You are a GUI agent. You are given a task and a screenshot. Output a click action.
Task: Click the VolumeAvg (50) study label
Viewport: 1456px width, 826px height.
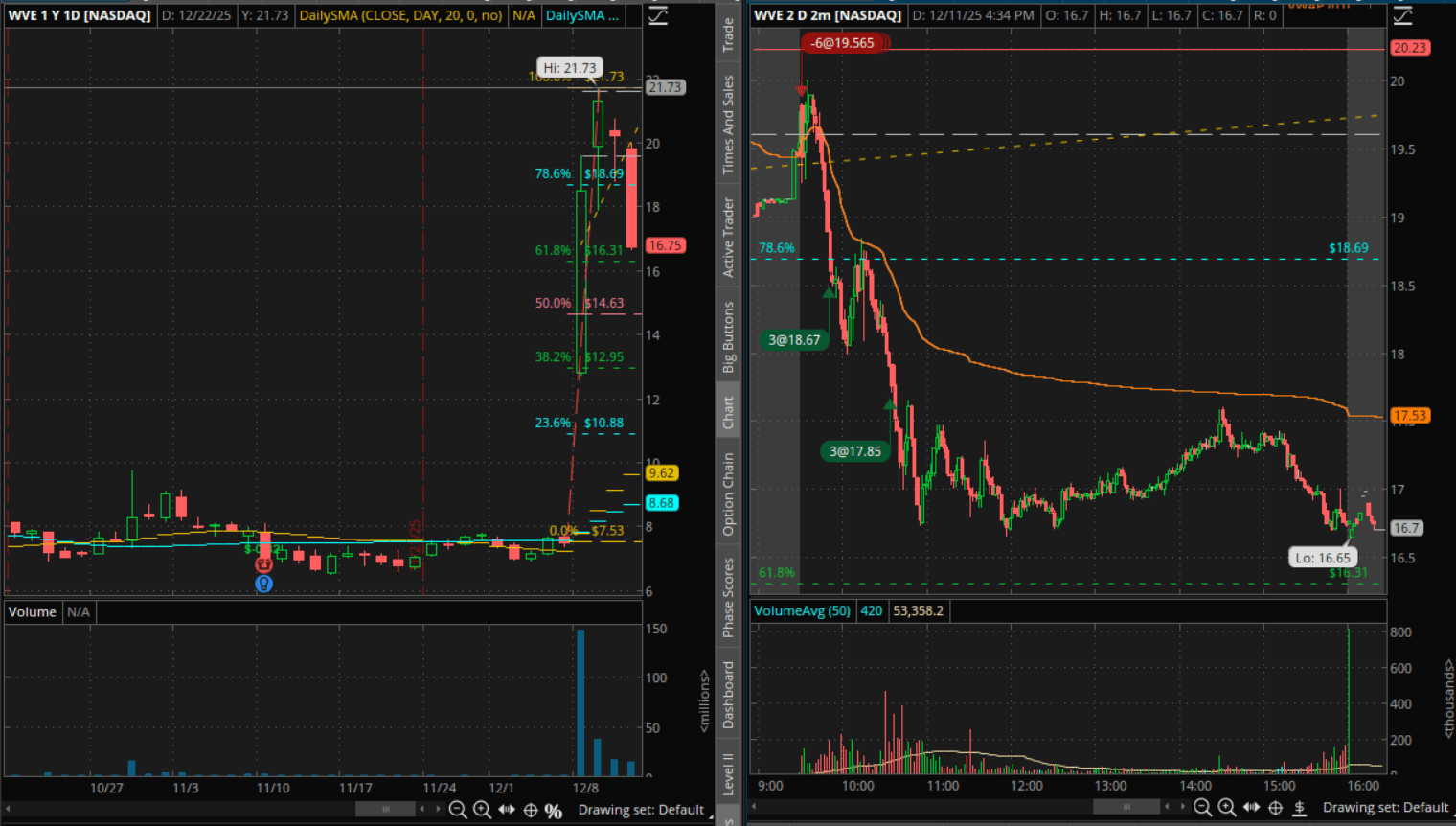tap(802, 610)
